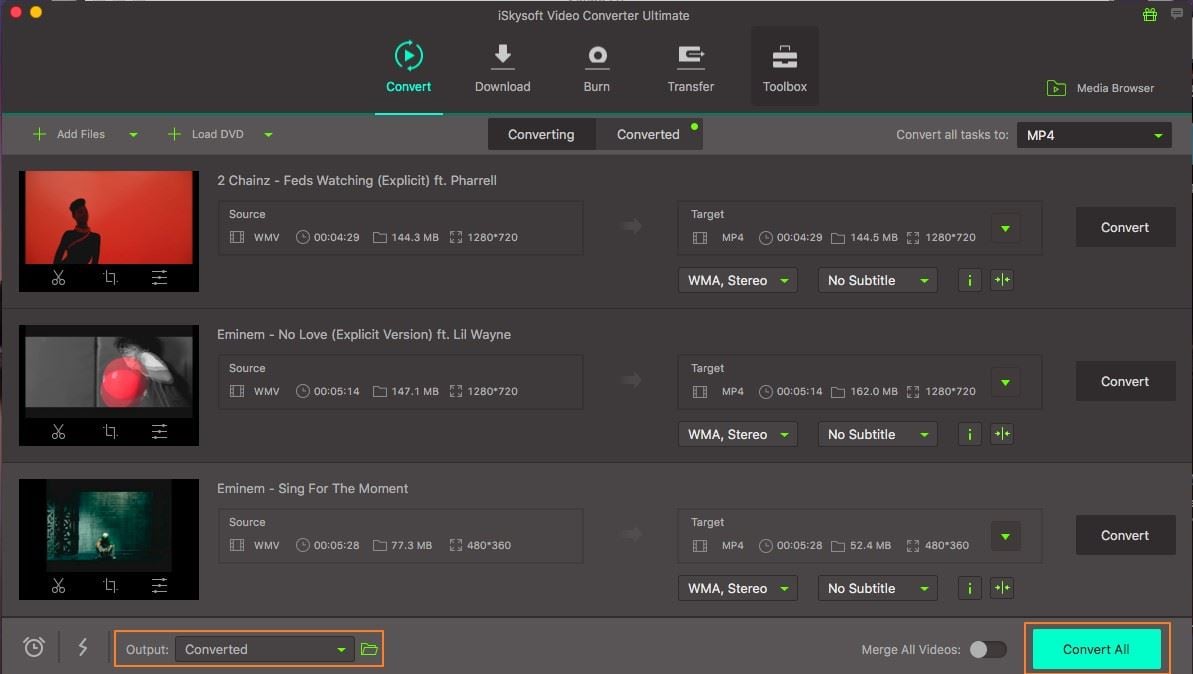Screen dimensions: 1193x674
Task: Toggle high speed conversion lightning icon
Action: pyautogui.click(x=82, y=647)
